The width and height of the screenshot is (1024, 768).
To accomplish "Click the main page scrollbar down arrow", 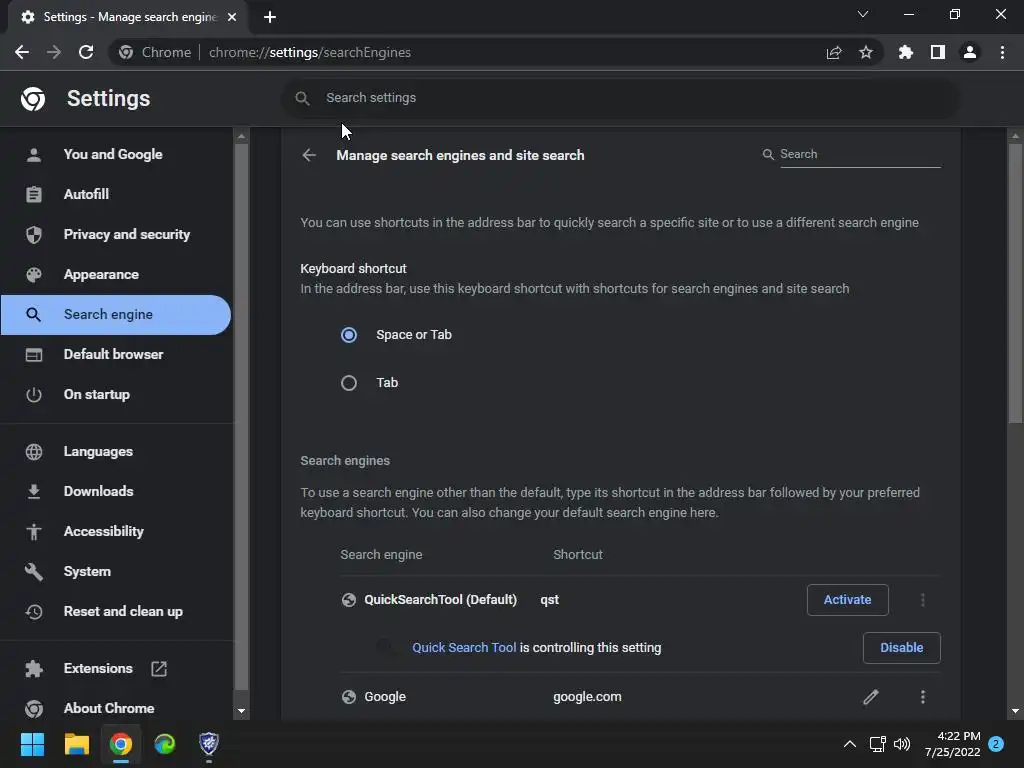I will pos(1015,711).
